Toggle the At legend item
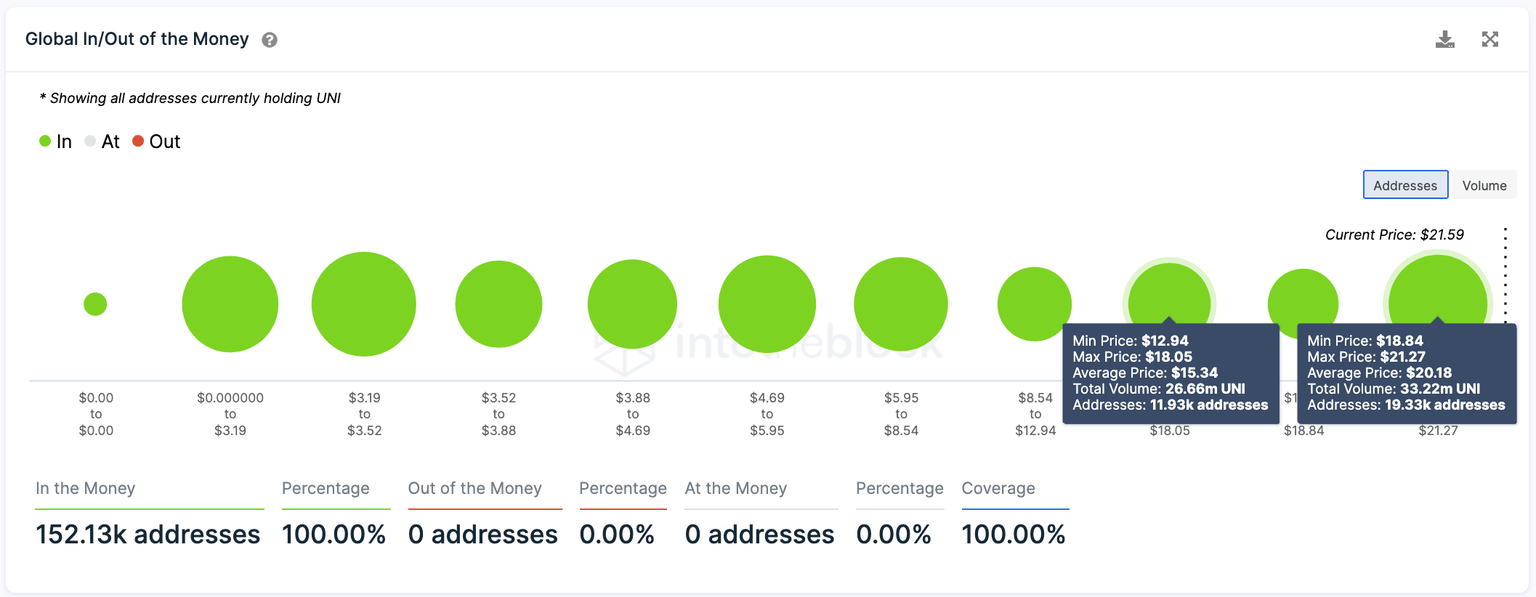The width and height of the screenshot is (1536, 597). click(x=102, y=142)
